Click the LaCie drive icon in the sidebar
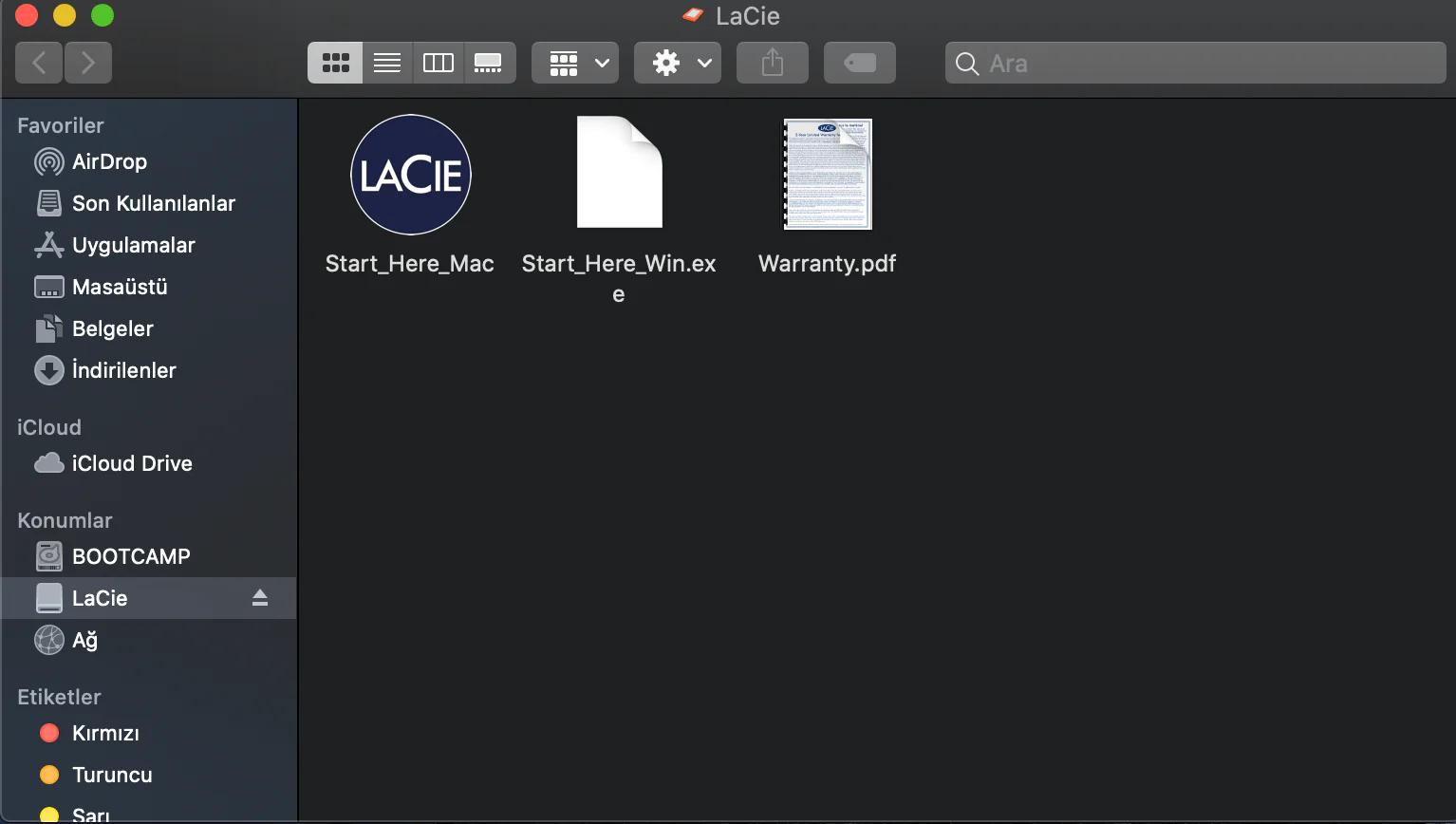The image size is (1456, 824). [x=49, y=598]
